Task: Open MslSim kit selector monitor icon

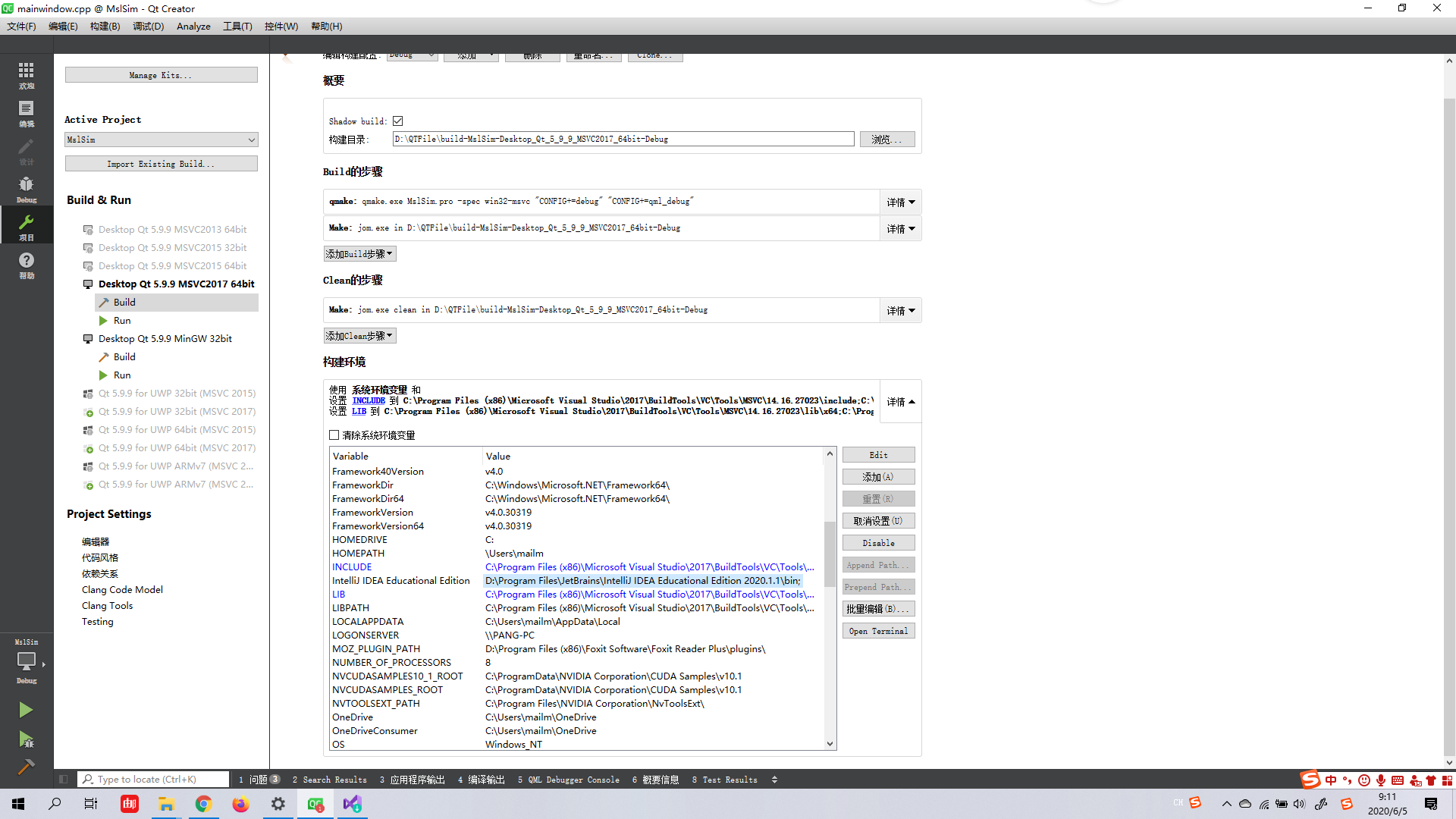Action: (26, 661)
